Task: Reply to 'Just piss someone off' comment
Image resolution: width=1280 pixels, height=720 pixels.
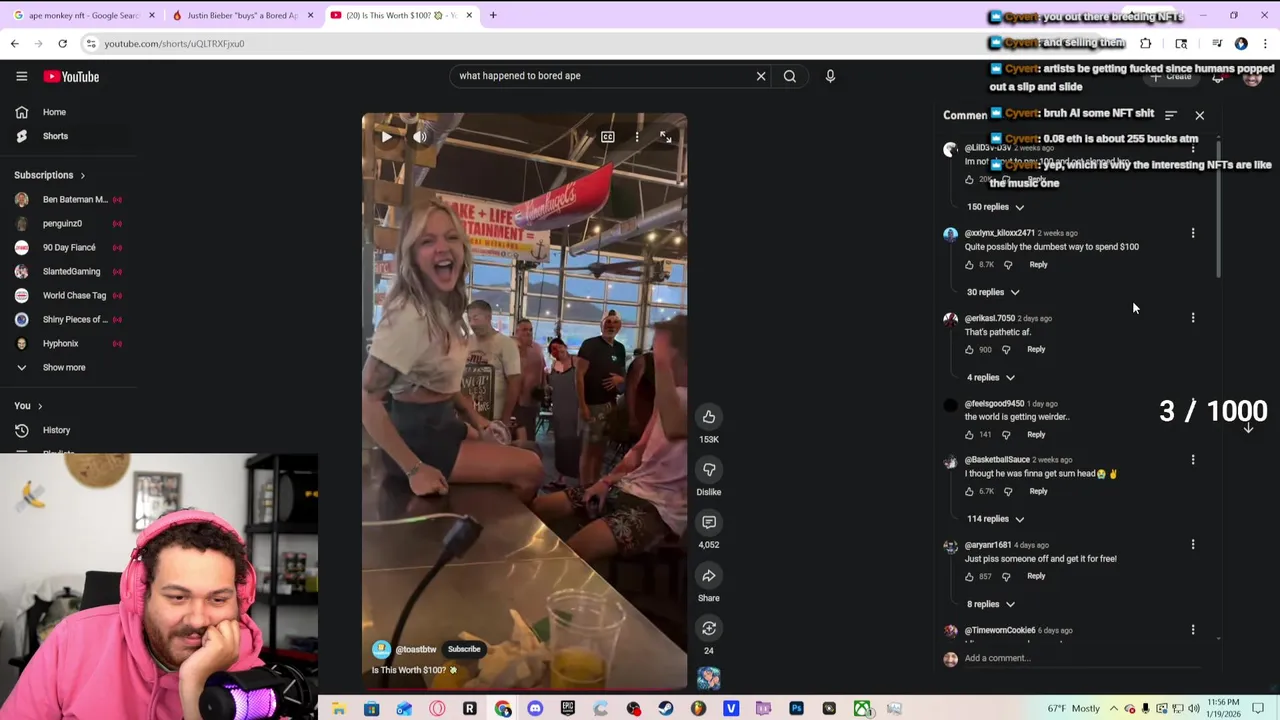Action: click(x=1036, y=576)
